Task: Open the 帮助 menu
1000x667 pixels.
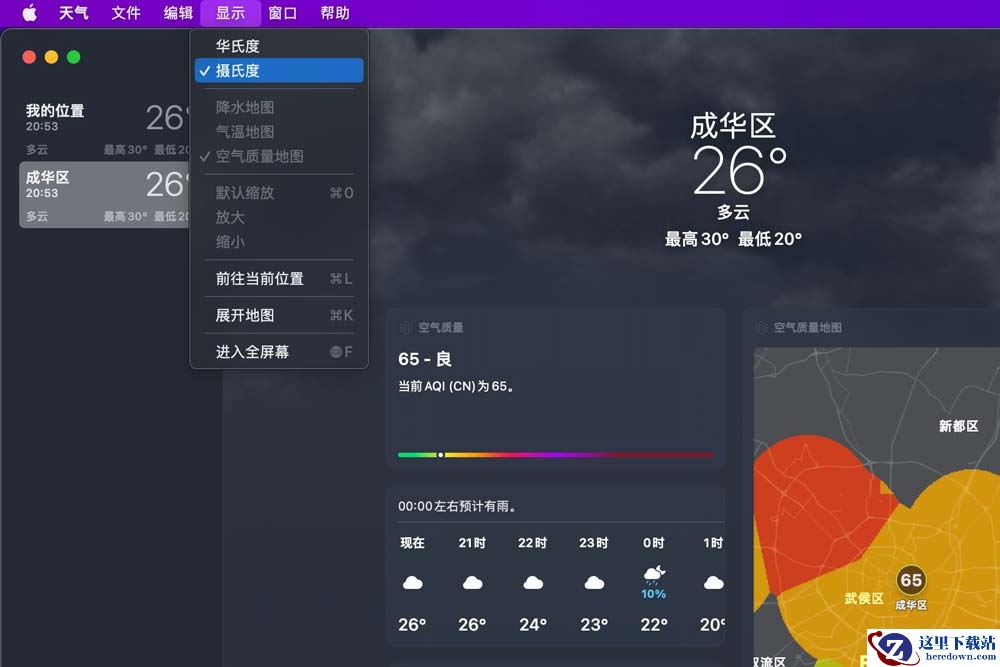Action: click(335, 13)
